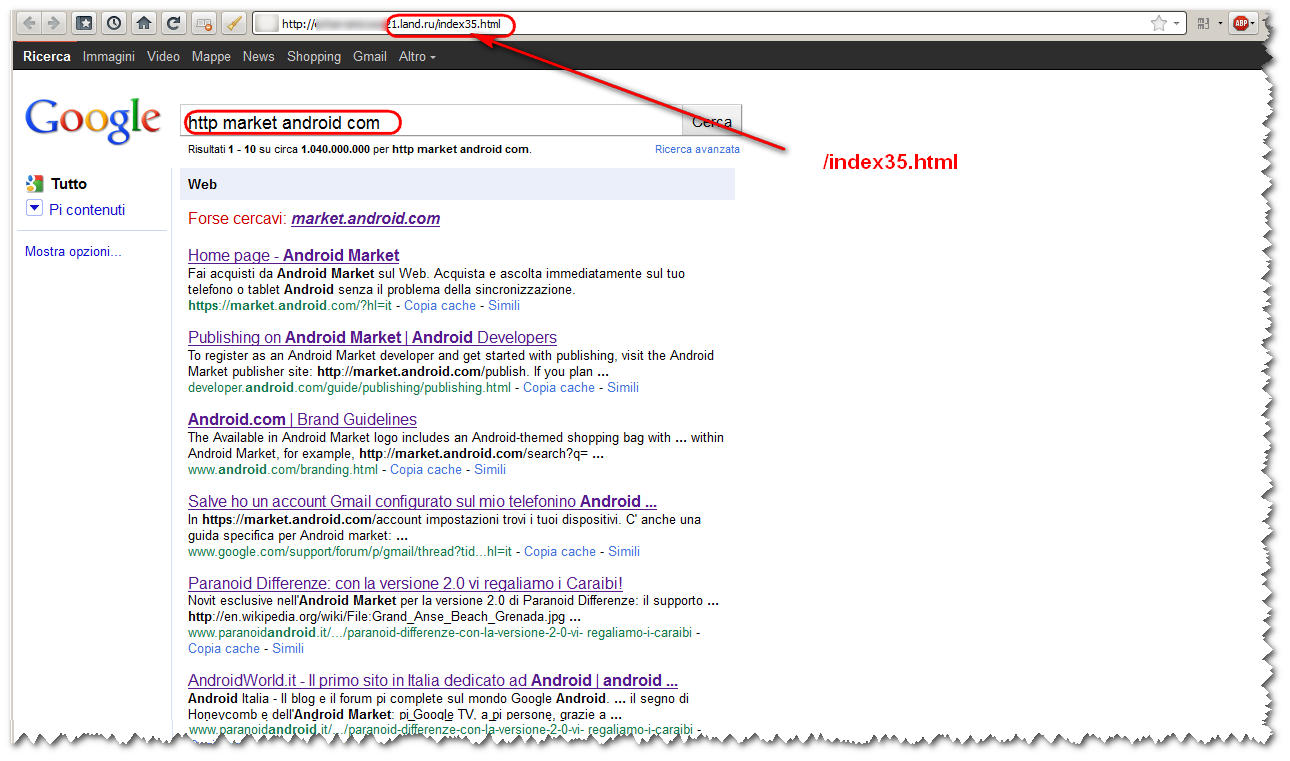Open Copia cache for the Paranoid Differenze result
Viewport: 1290px width, 761px height.
(224, 649)
